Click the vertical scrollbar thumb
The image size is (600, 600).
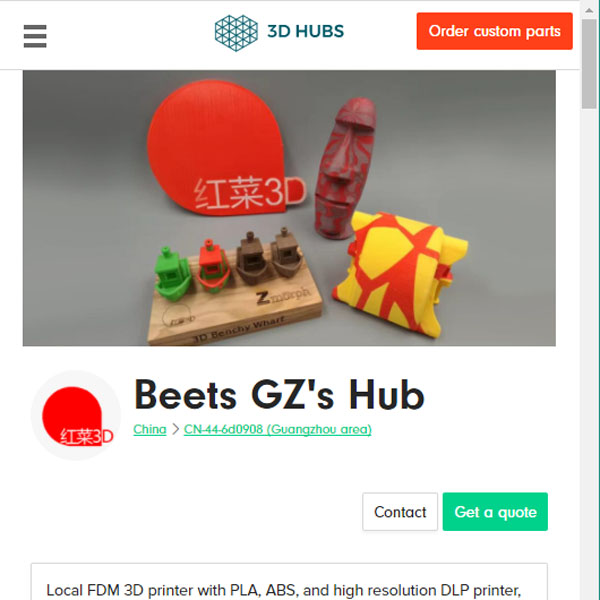[x=589, y=64]
